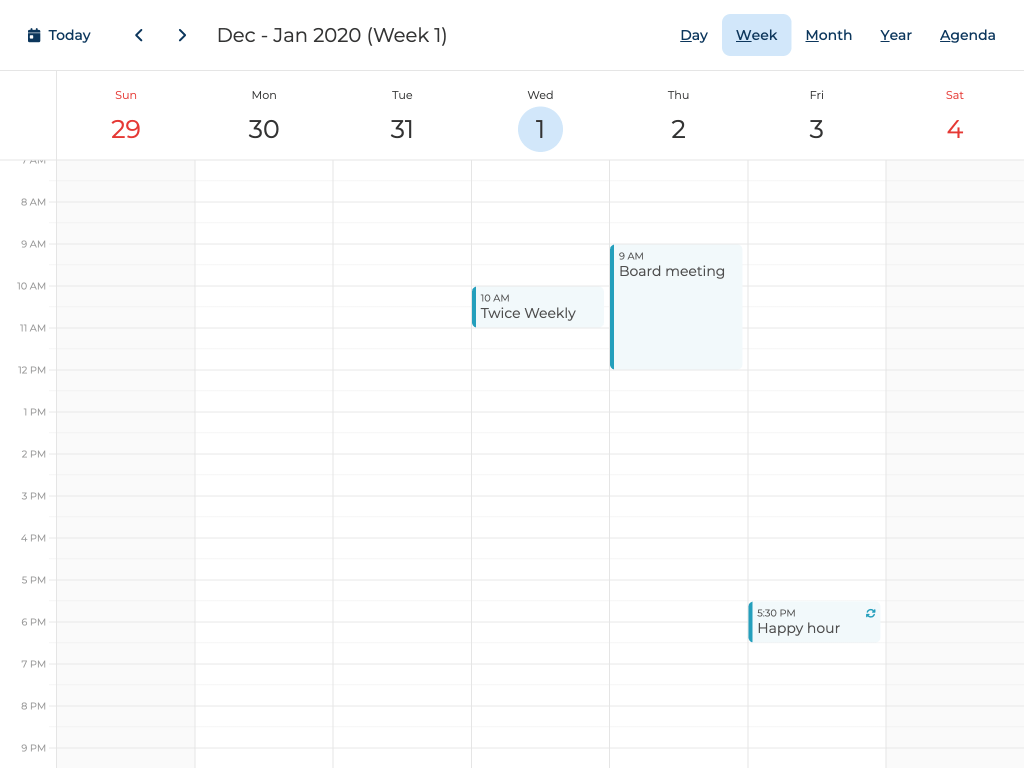Click Friday 3 date header
Viewport: 1024px width, 768px height.
(816, 129)
